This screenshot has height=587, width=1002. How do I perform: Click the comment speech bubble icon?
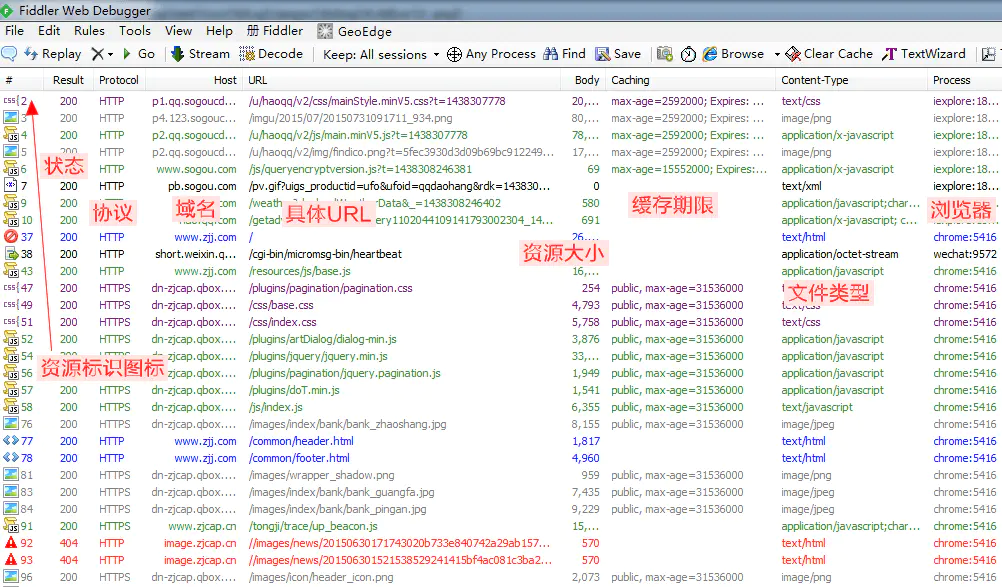pos(9,54)
